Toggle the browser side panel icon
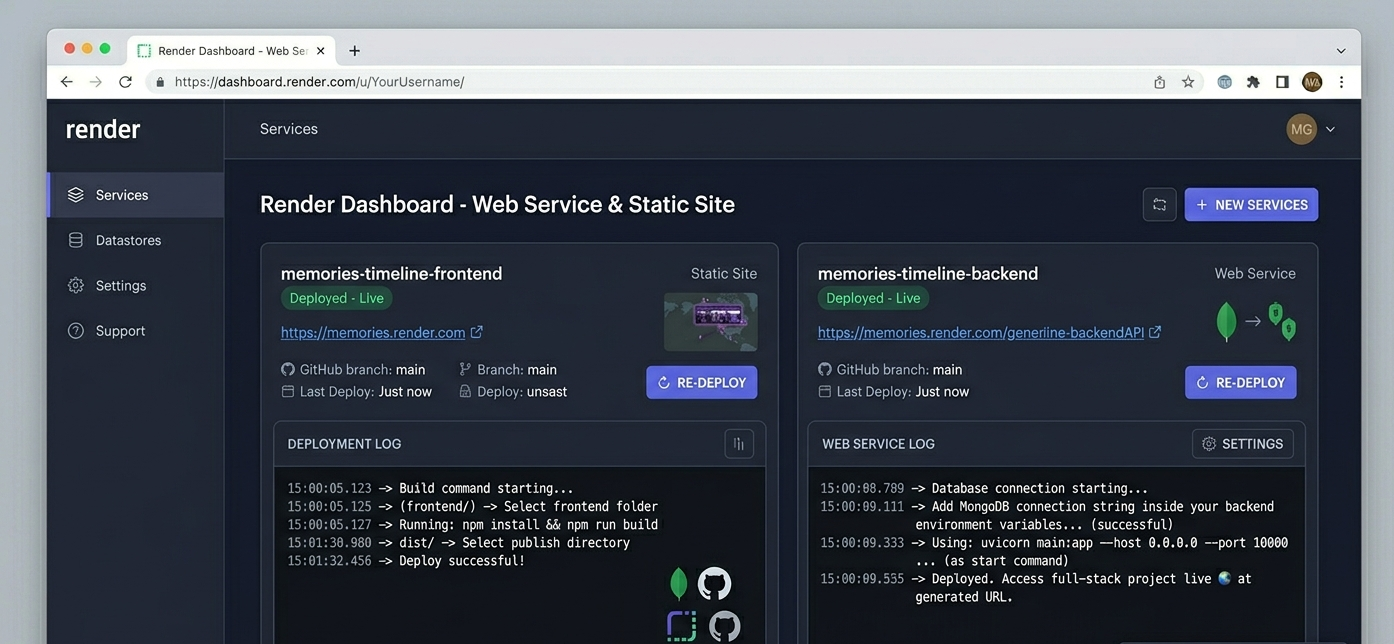 [1282, 82]
